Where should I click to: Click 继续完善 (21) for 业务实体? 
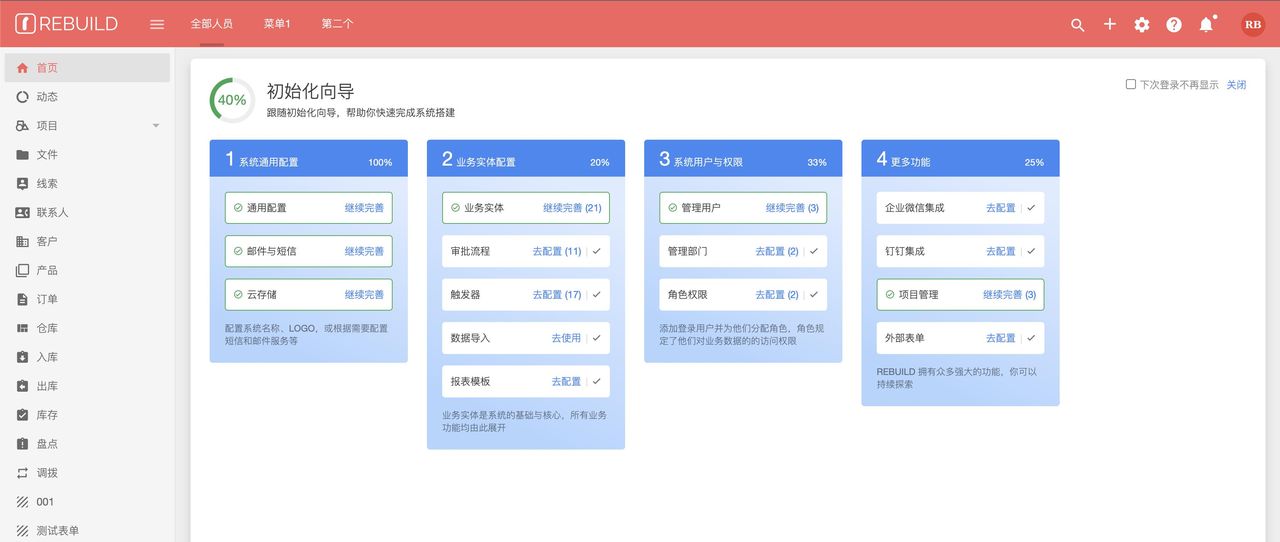pyautogui.click(x=572, y=208)
